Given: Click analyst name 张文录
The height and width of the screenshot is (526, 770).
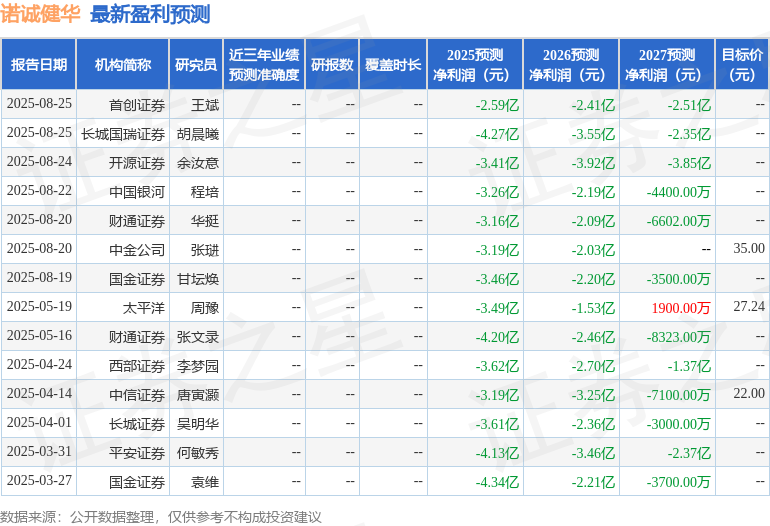Looking at the screenshot, I should (198, 337).
